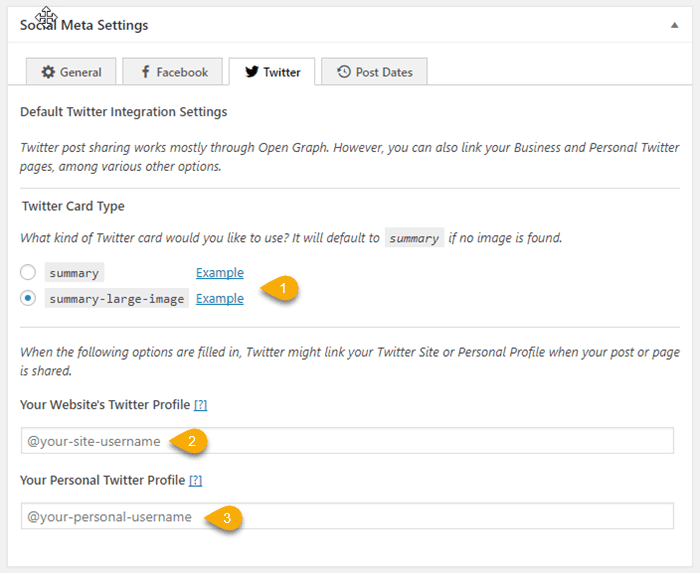Click the clock icon on the Post Dates tab
Viewport: 700px width, 573px height.
click(x=344, y=72)
